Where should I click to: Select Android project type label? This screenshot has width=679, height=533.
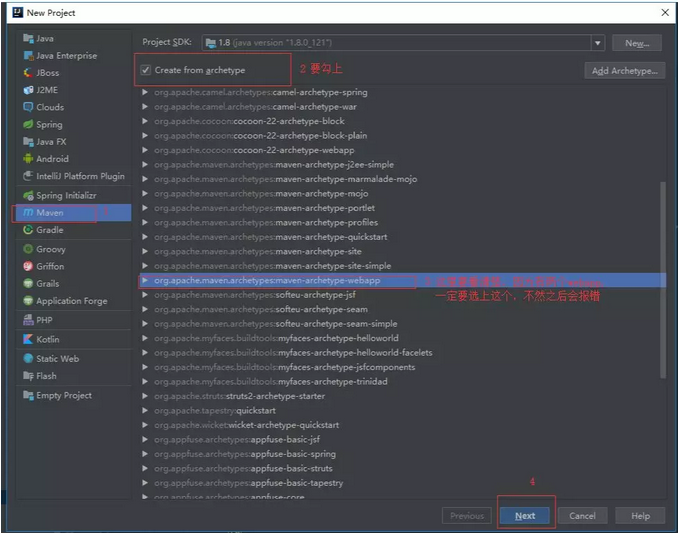click(x=52, y=159)
